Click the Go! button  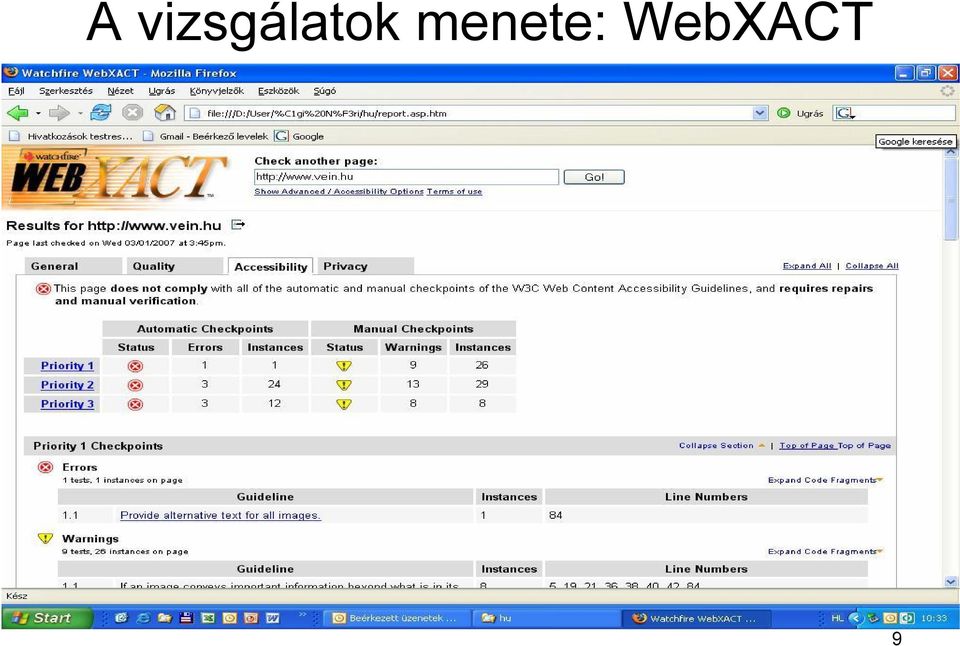coord(594,177)
